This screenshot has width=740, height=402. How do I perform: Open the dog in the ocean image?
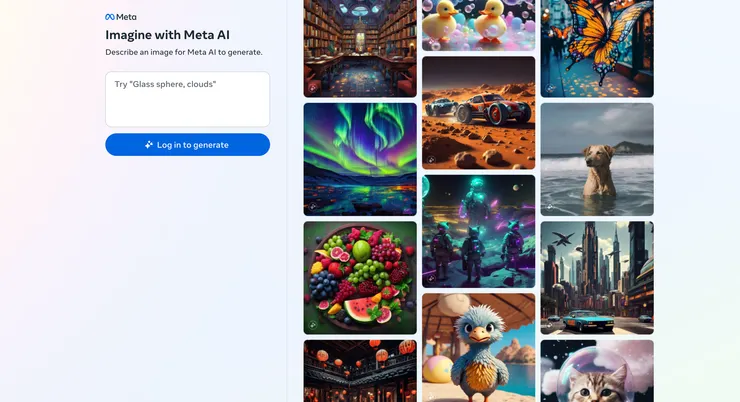597,159
